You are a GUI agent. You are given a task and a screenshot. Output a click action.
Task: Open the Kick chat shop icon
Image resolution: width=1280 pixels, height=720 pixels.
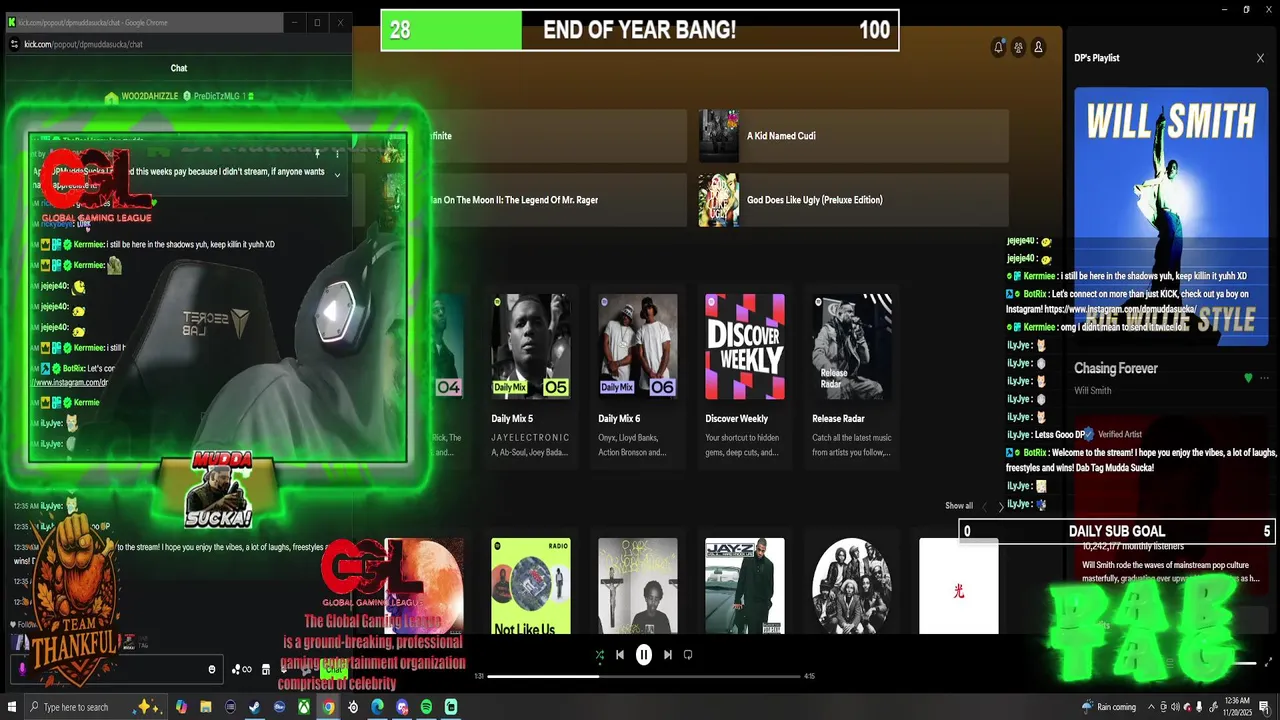coord(266,669)
